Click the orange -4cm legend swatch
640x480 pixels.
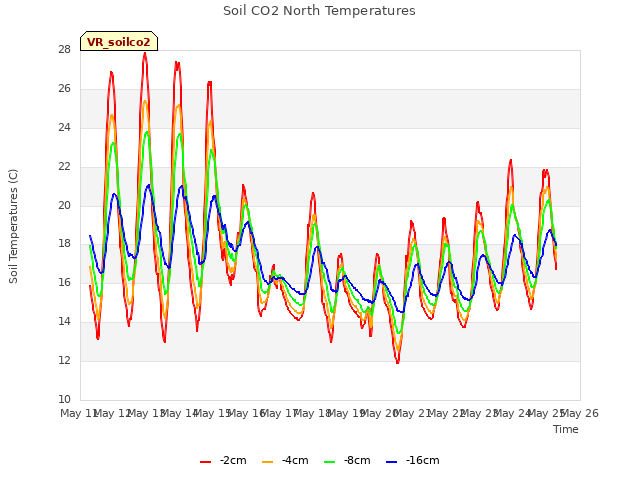(267, 462)
